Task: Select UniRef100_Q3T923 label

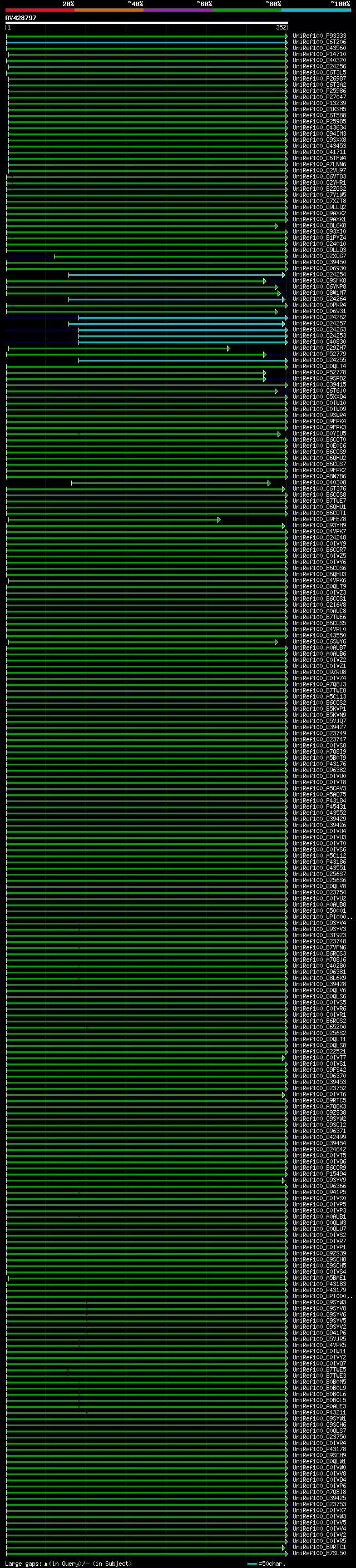Action: coord(319,936)
